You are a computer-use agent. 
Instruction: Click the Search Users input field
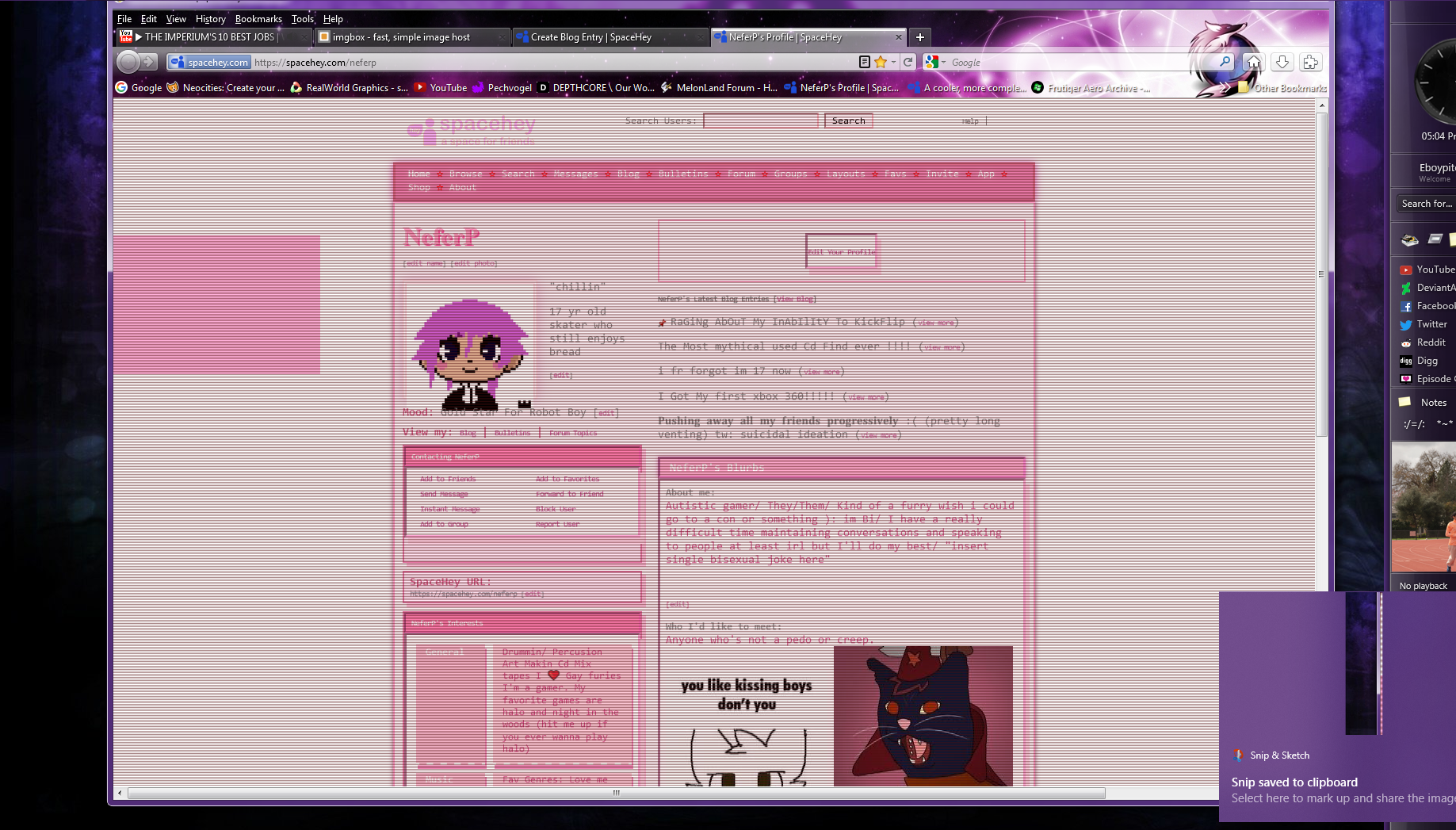760,120
